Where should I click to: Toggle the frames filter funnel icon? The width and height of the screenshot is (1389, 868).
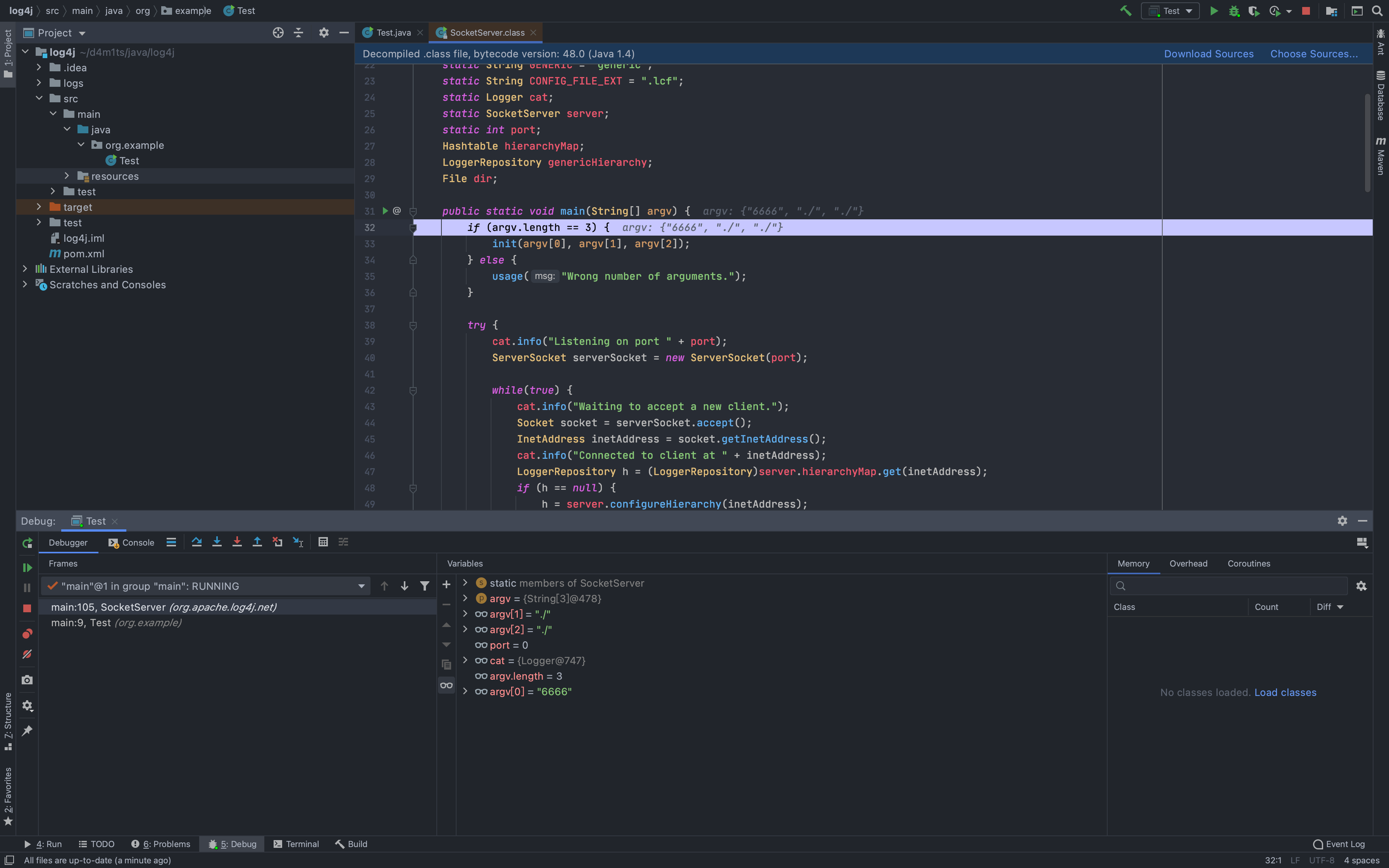point(424,586)
